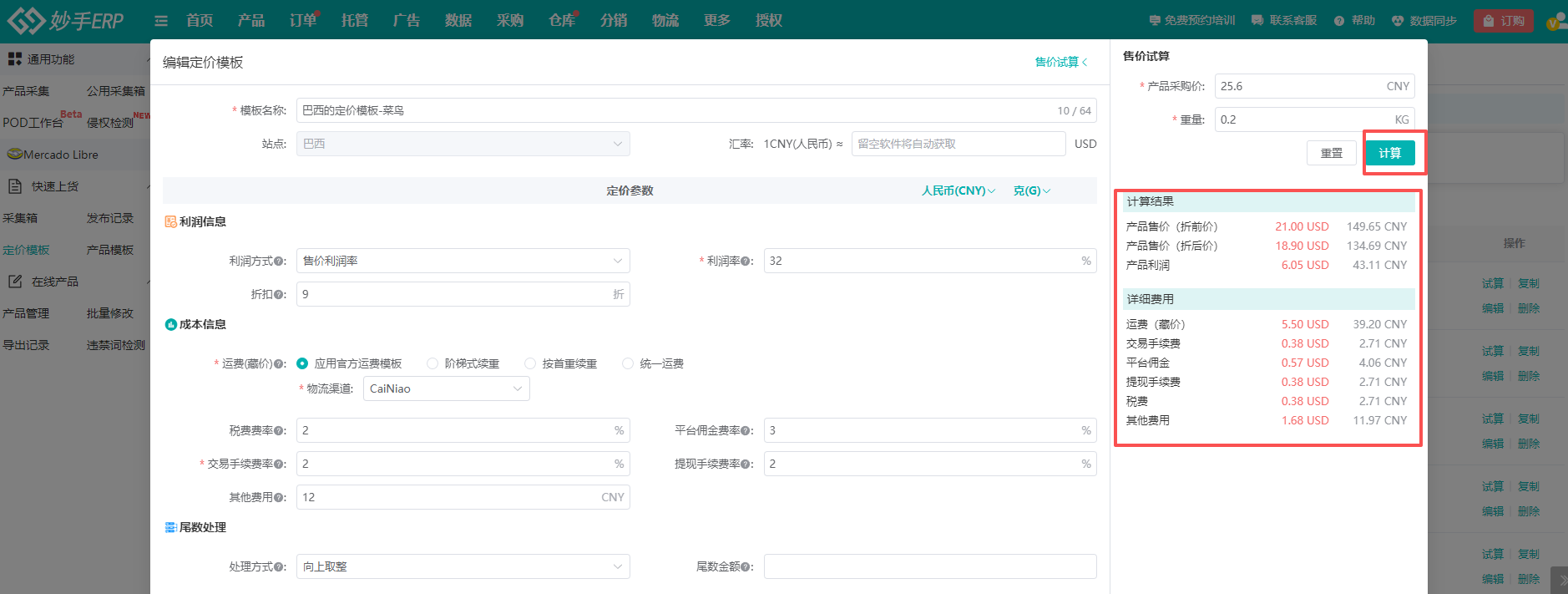This screenshot has height=594, width=1568.
Task: Click the 产品采购价 input field
Action: (1298, 86)
